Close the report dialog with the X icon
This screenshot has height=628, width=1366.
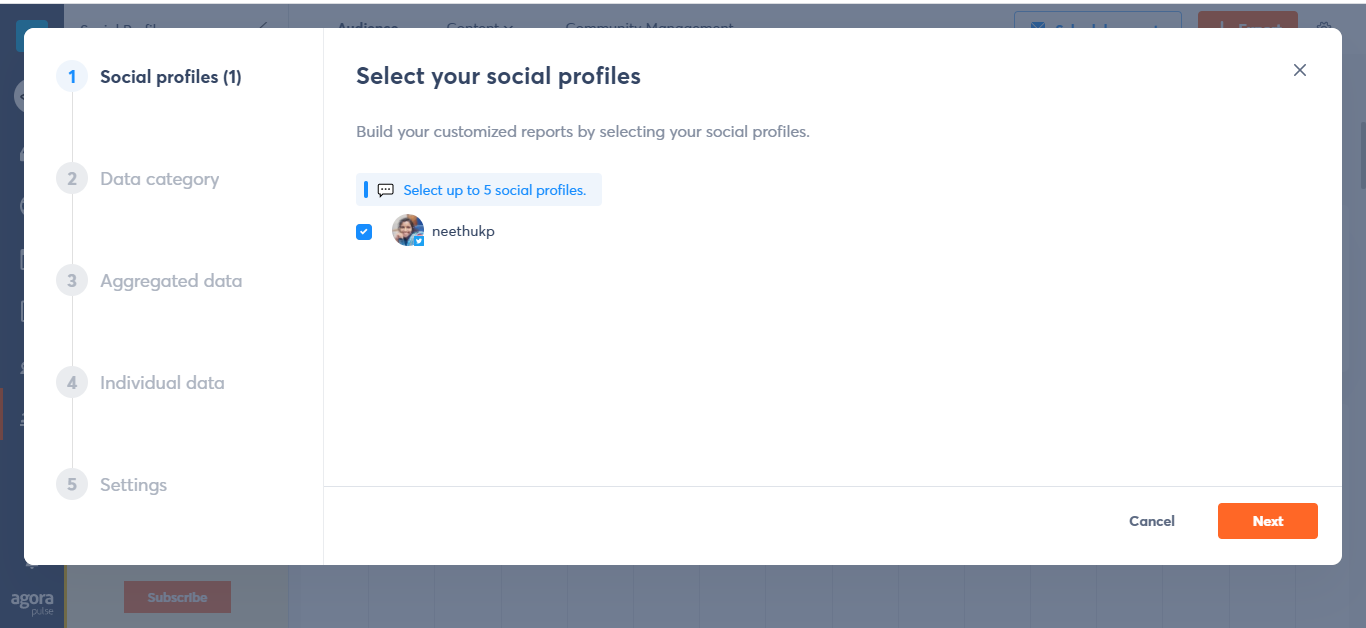[x=1300, y=70]
